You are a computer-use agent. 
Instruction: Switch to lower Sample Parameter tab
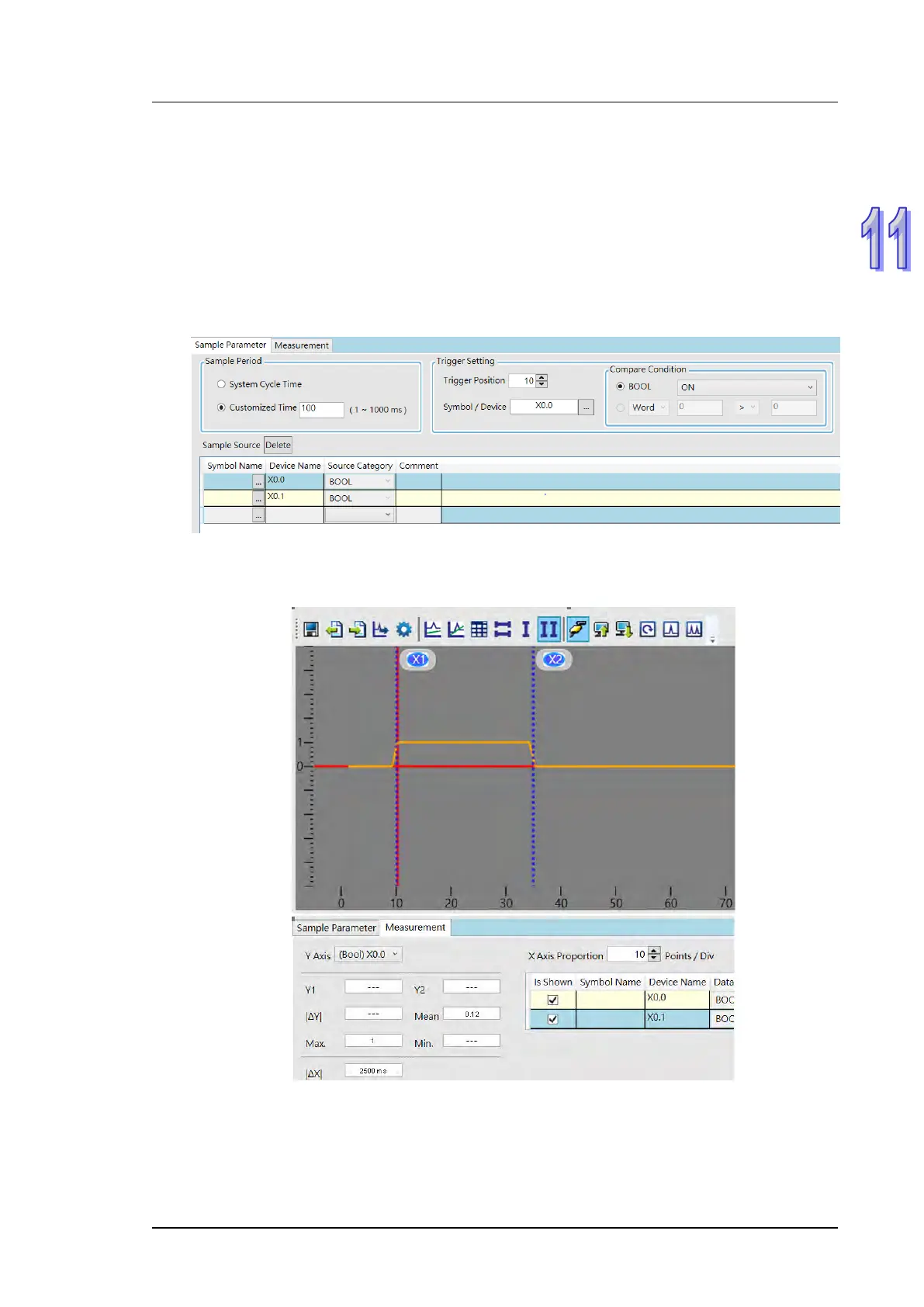(x=336, y=927)
